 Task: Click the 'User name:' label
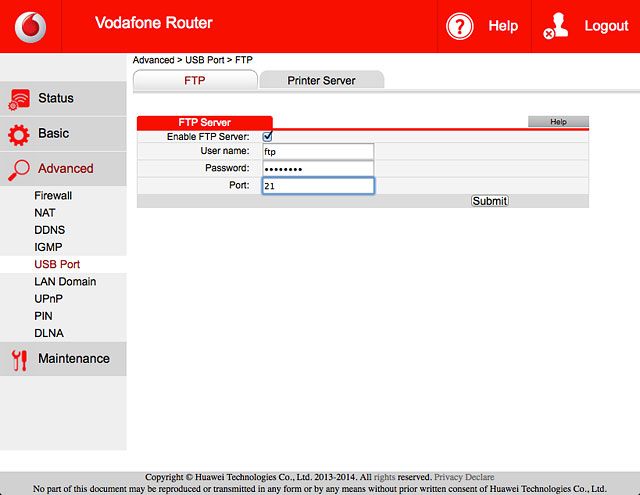click(224, 151)
